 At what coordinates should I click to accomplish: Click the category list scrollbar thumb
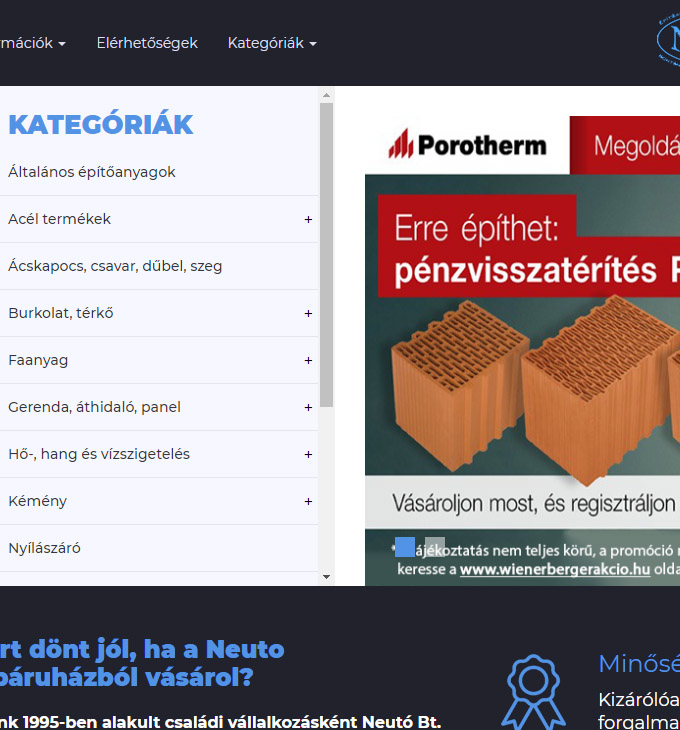pos(326,255)
